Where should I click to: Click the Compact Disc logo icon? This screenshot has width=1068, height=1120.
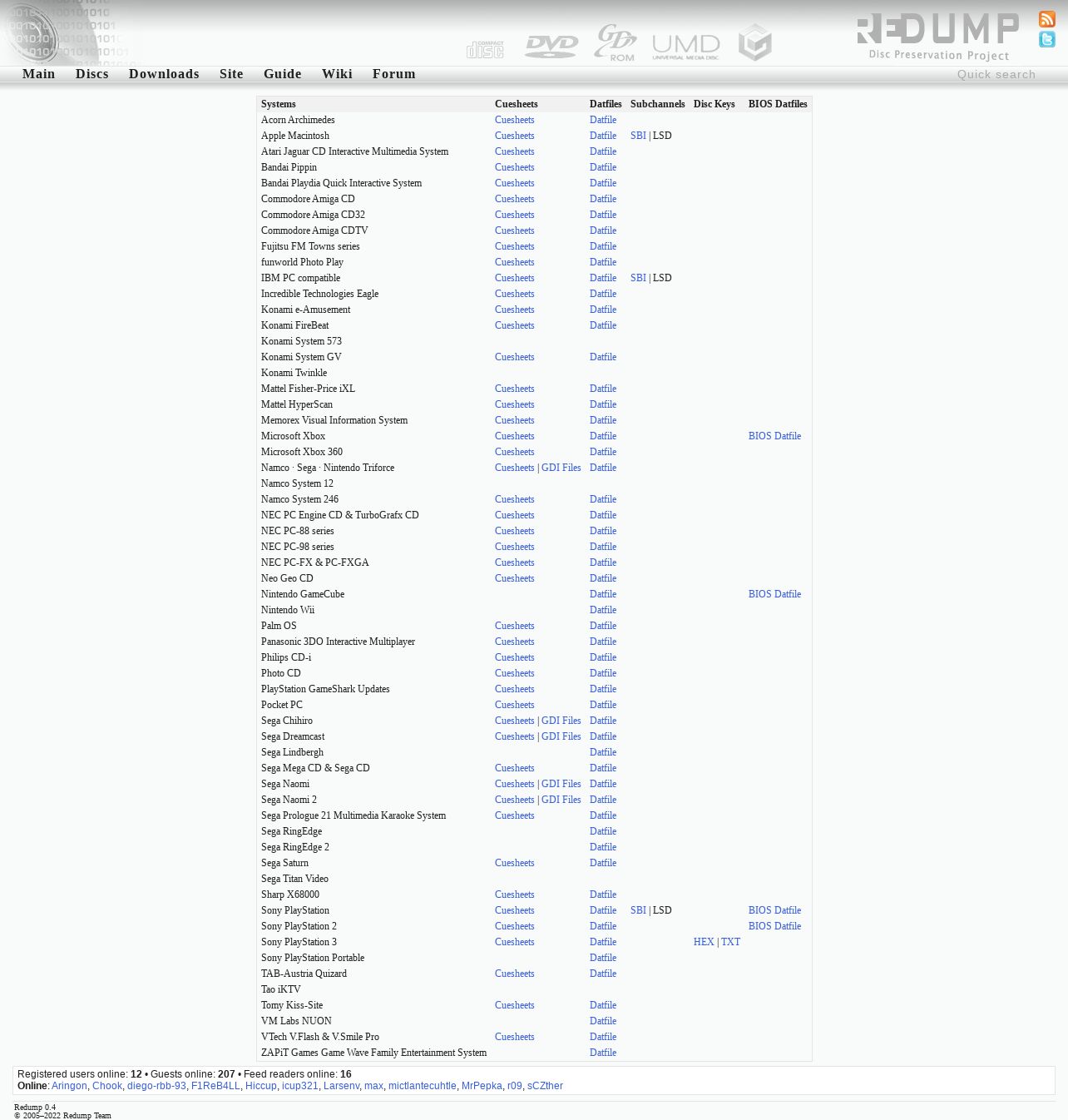pyautogui.click(x=485, y=49)
